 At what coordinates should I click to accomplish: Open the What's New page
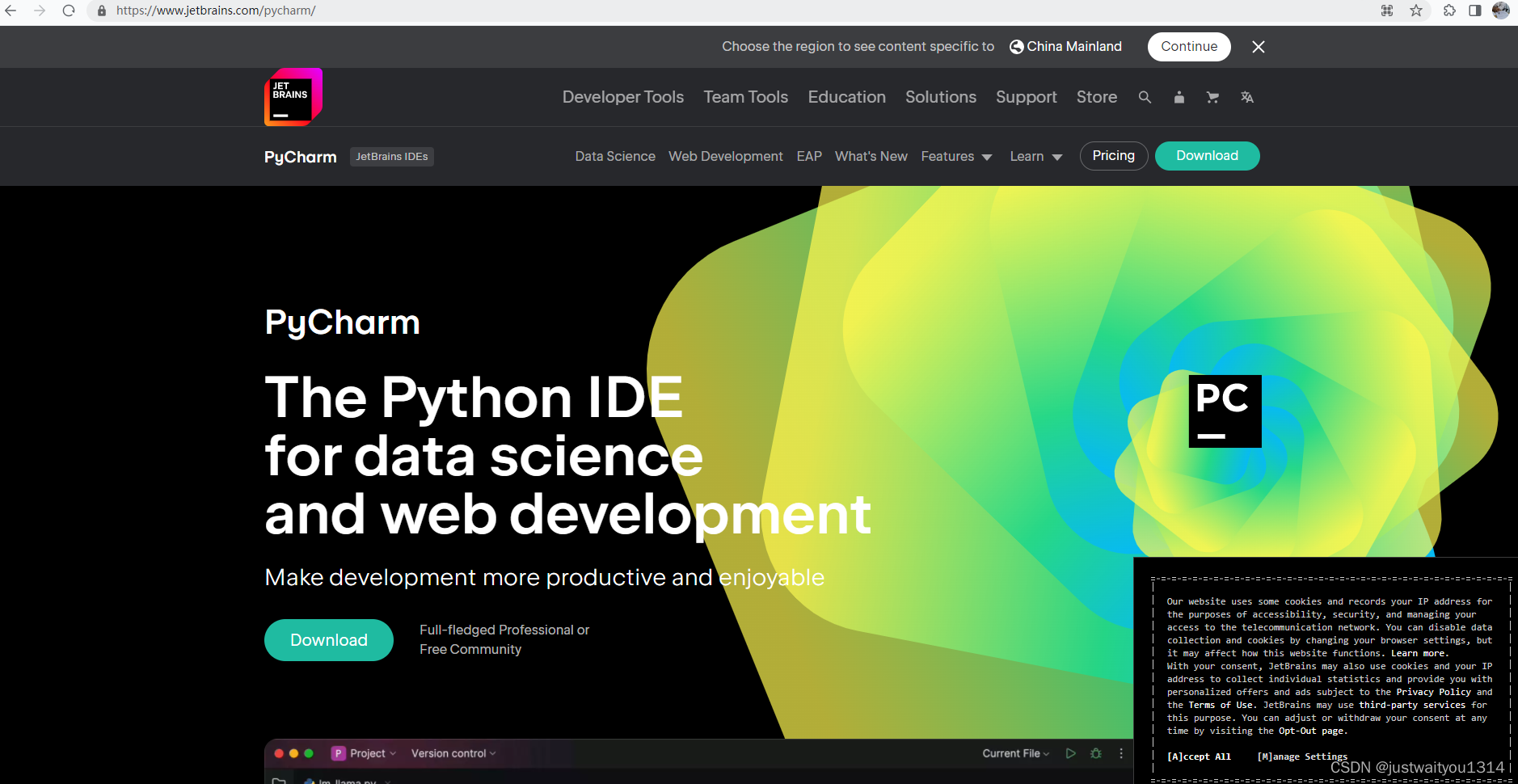(871, 156)
